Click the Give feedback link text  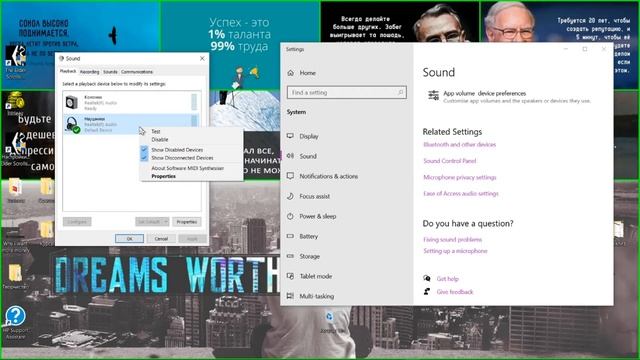tap(455, 292)
